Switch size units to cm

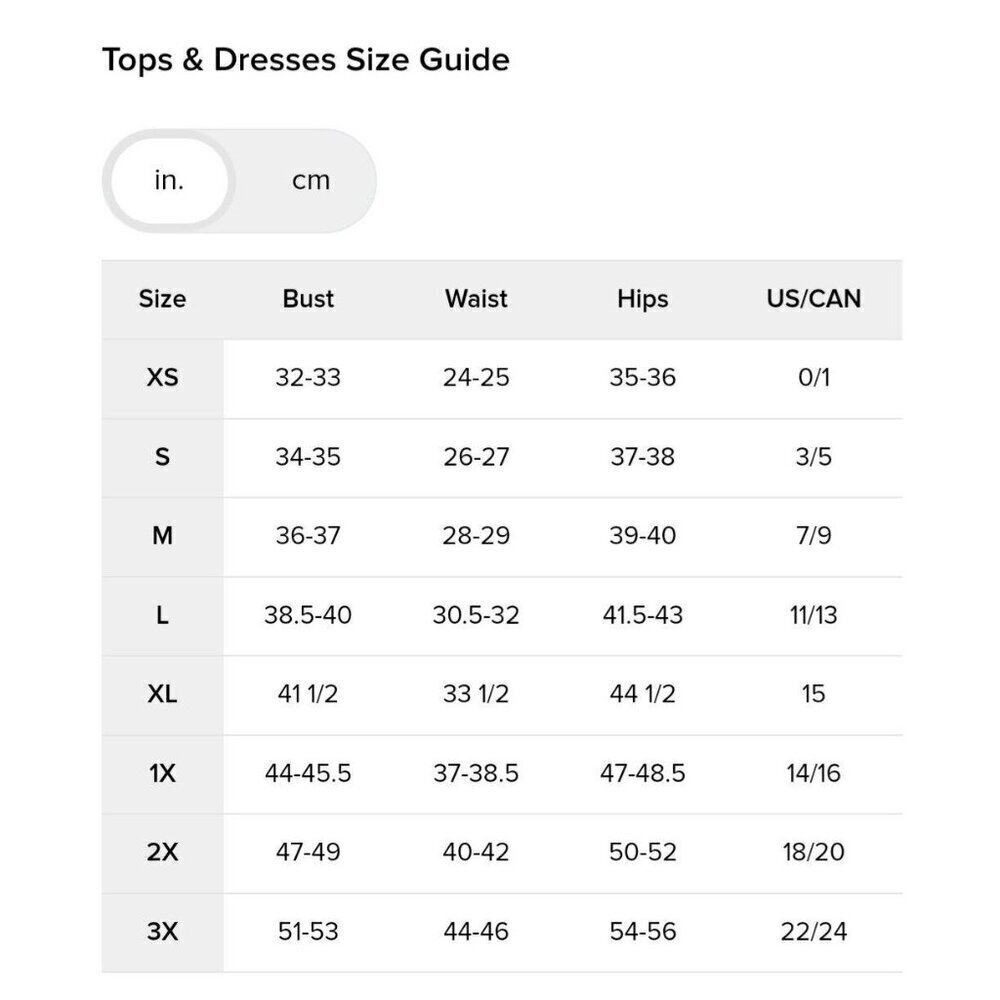[310, 181]
